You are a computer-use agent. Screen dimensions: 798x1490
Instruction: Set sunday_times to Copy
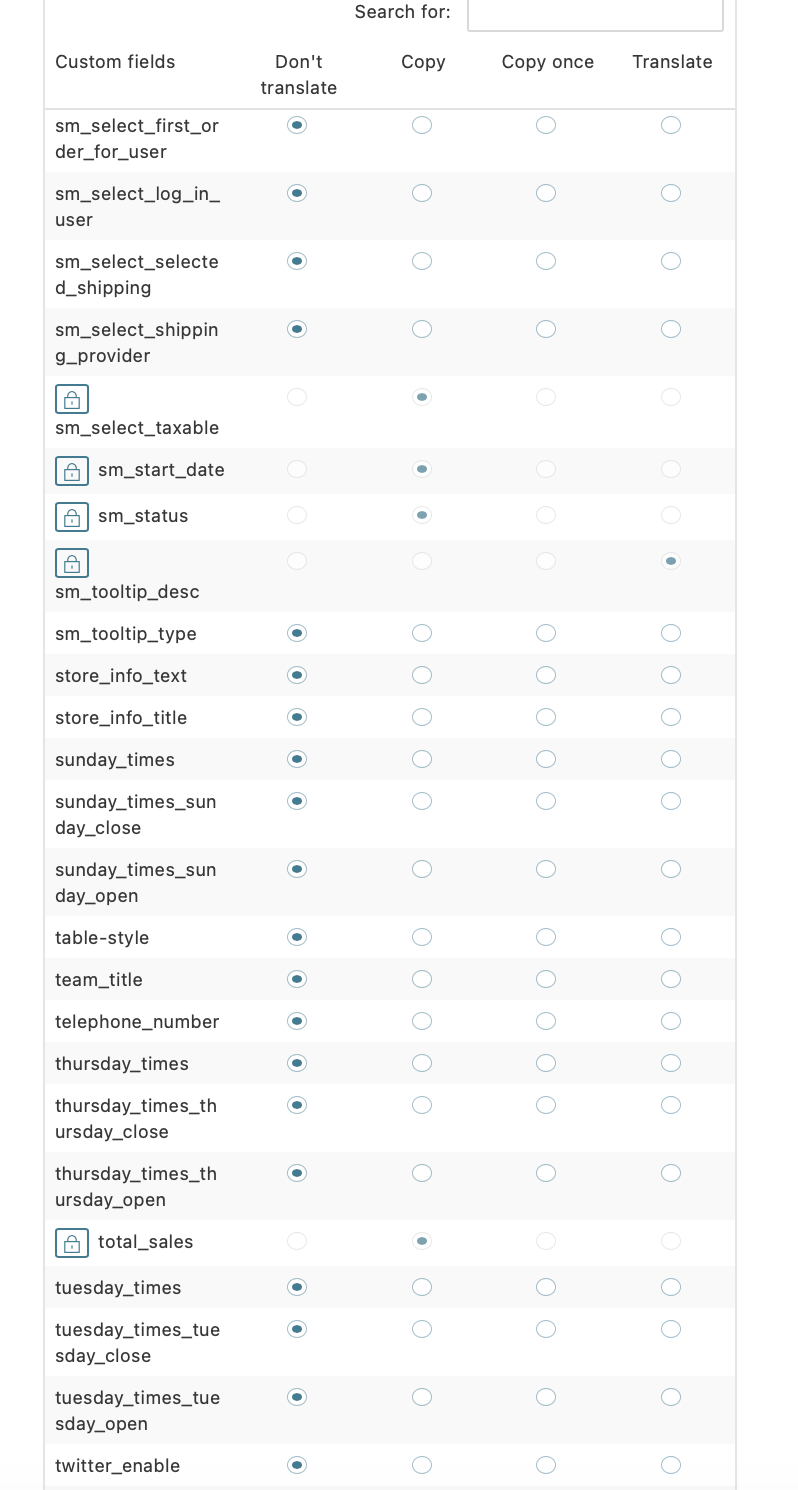422,759
